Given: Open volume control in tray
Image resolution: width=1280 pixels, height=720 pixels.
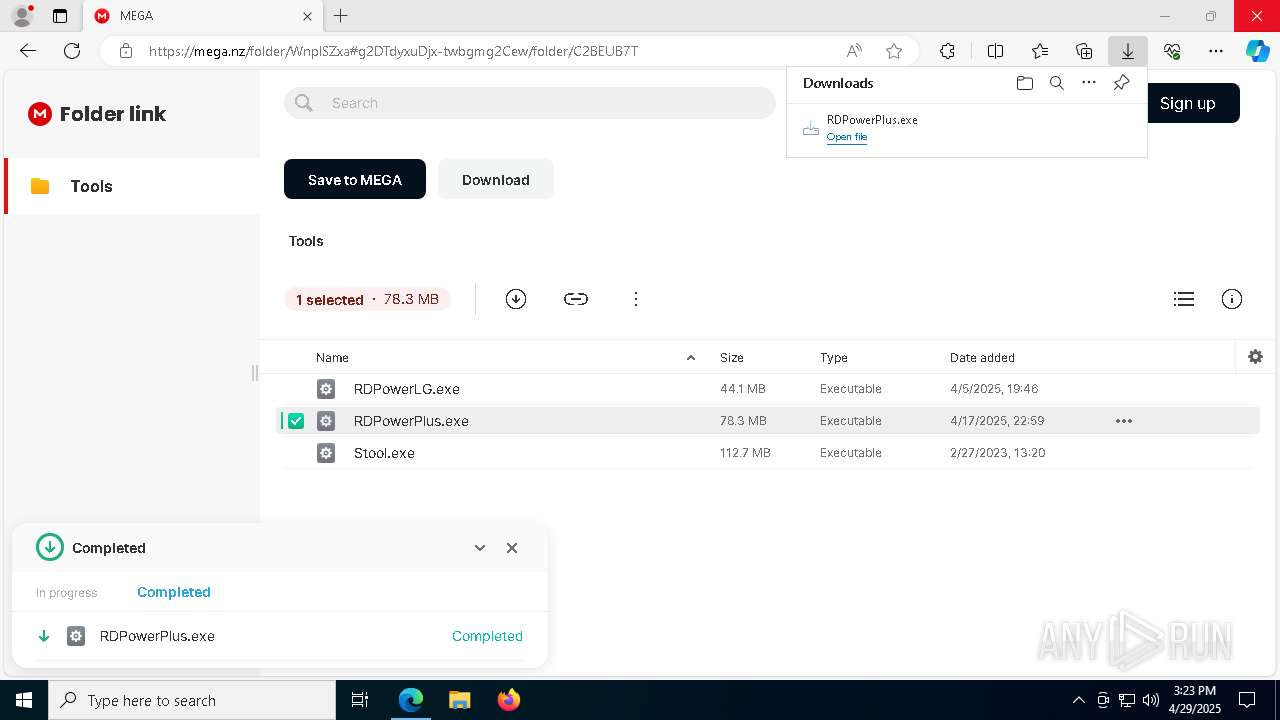Looking at the screenshot, I should click(x=1151, y=700).
